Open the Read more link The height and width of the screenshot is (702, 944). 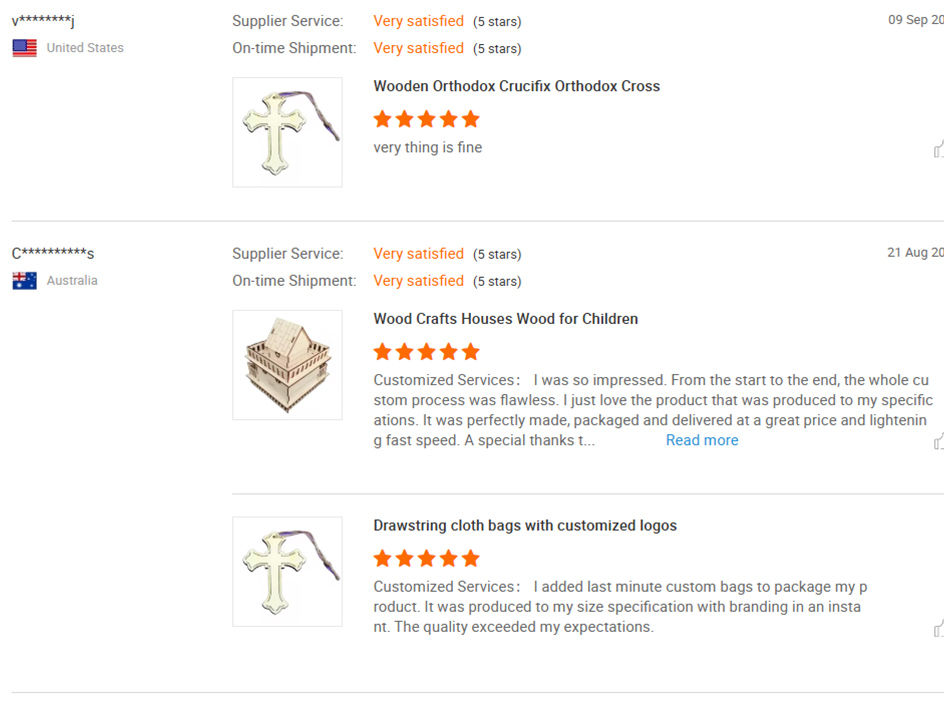click(702, 440)
